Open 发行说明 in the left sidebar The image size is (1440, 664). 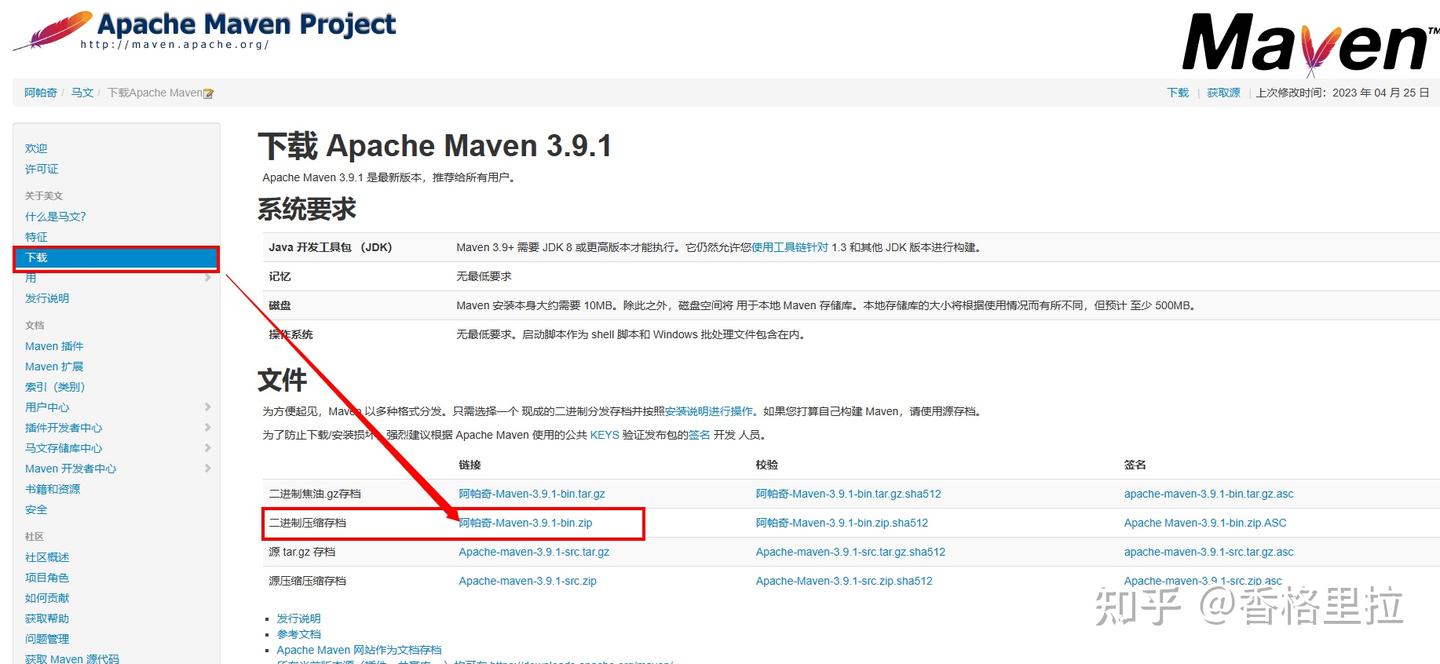tap(47, 298)
